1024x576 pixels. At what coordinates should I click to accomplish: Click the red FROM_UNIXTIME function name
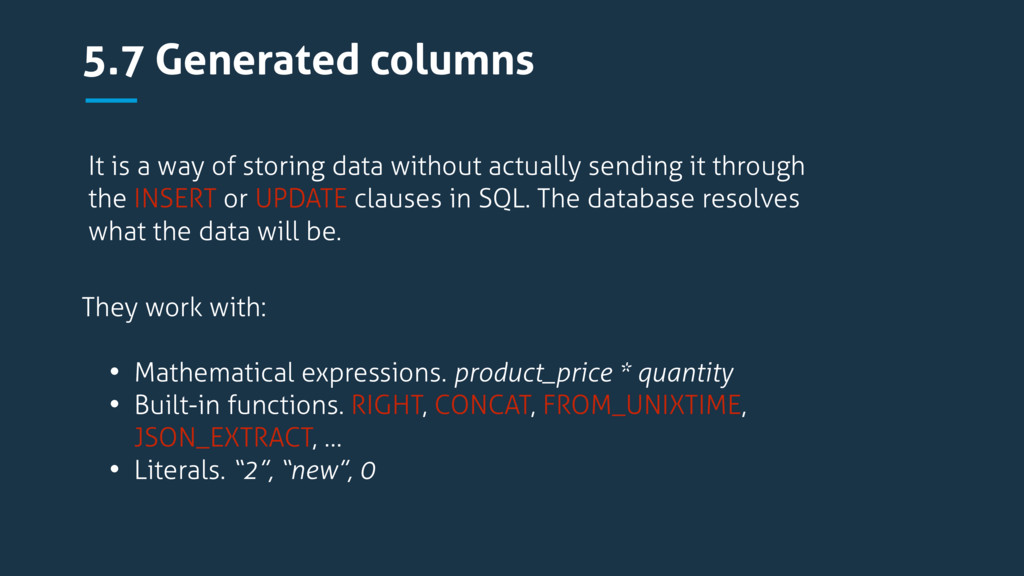pos(642,406)
